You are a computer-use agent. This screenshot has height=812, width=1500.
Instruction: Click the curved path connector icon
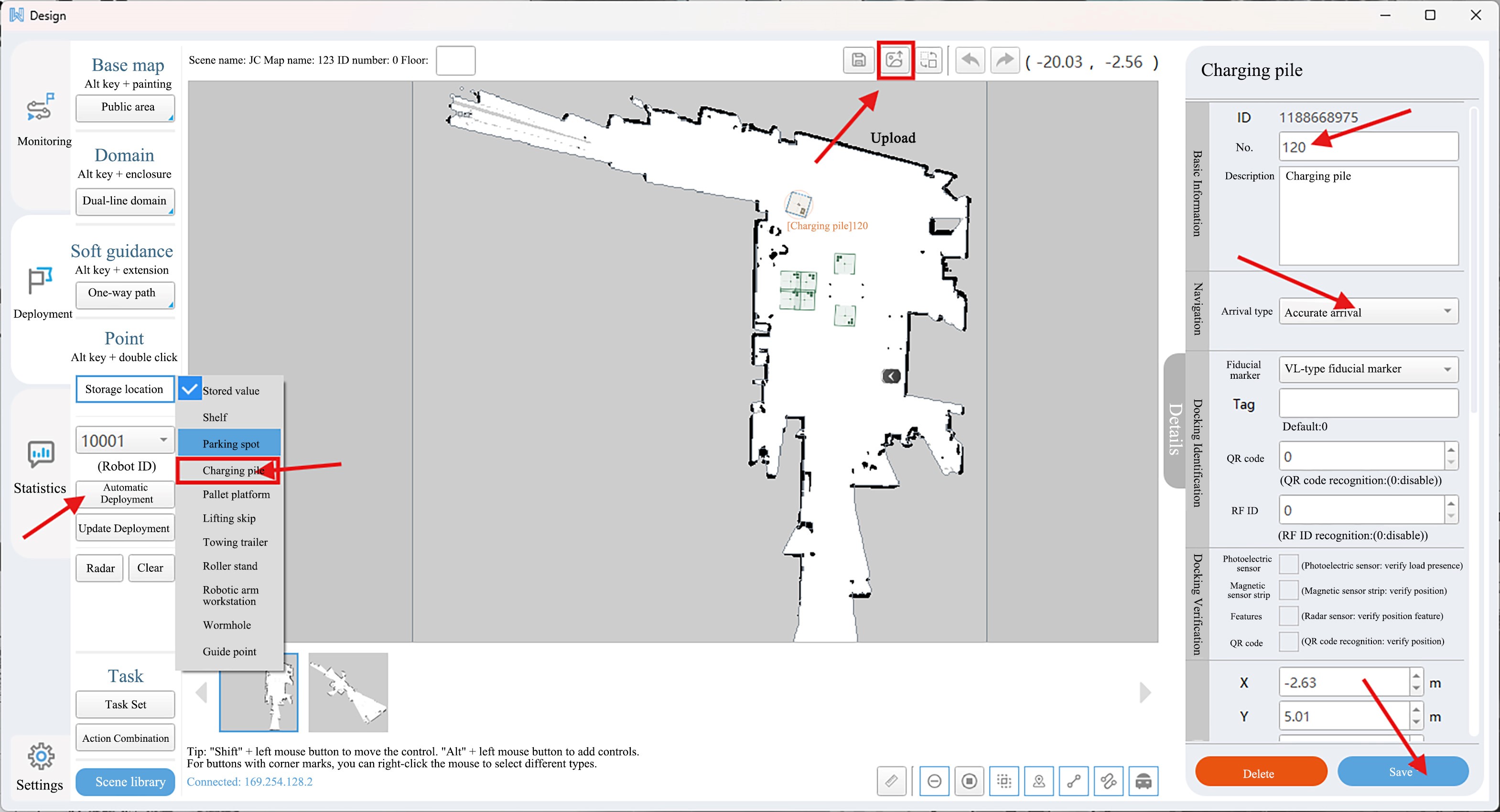tap(1108, 780)
